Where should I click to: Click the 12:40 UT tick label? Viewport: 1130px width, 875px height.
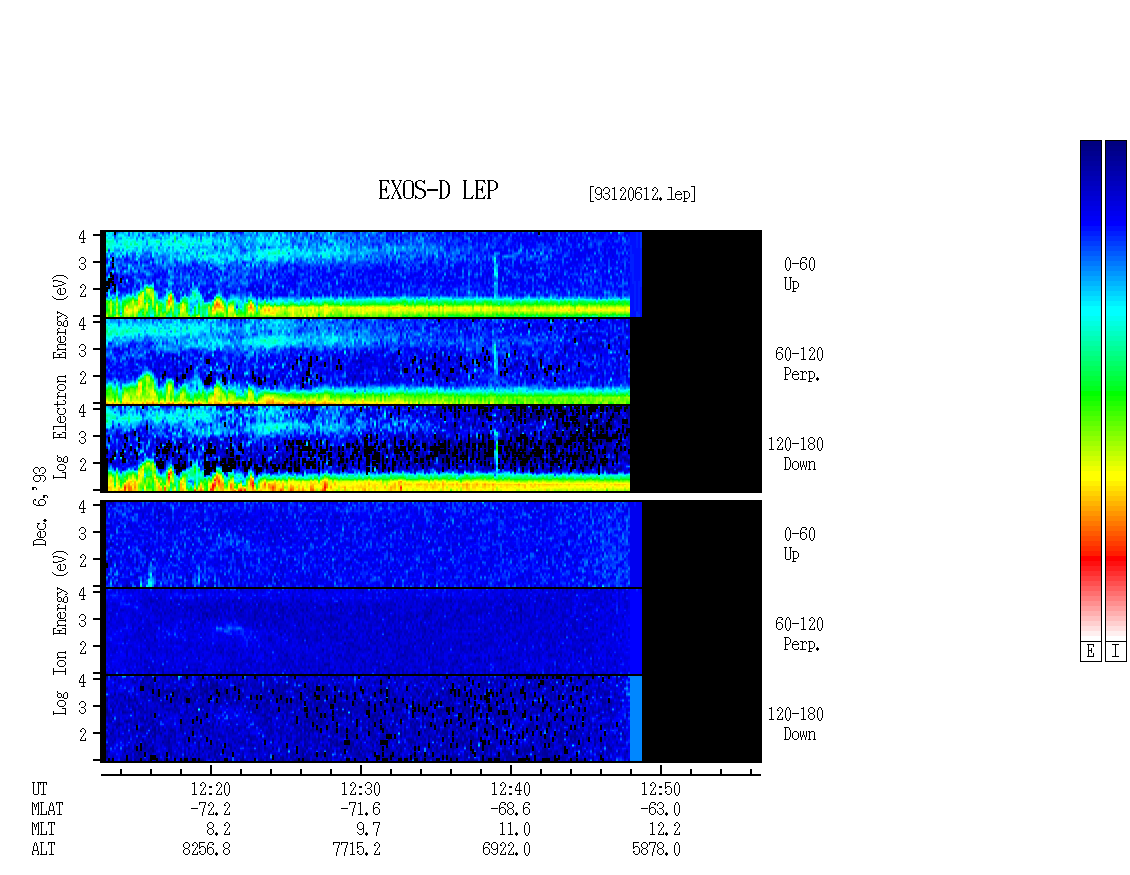pyautogui.click(x=510, y=789)
